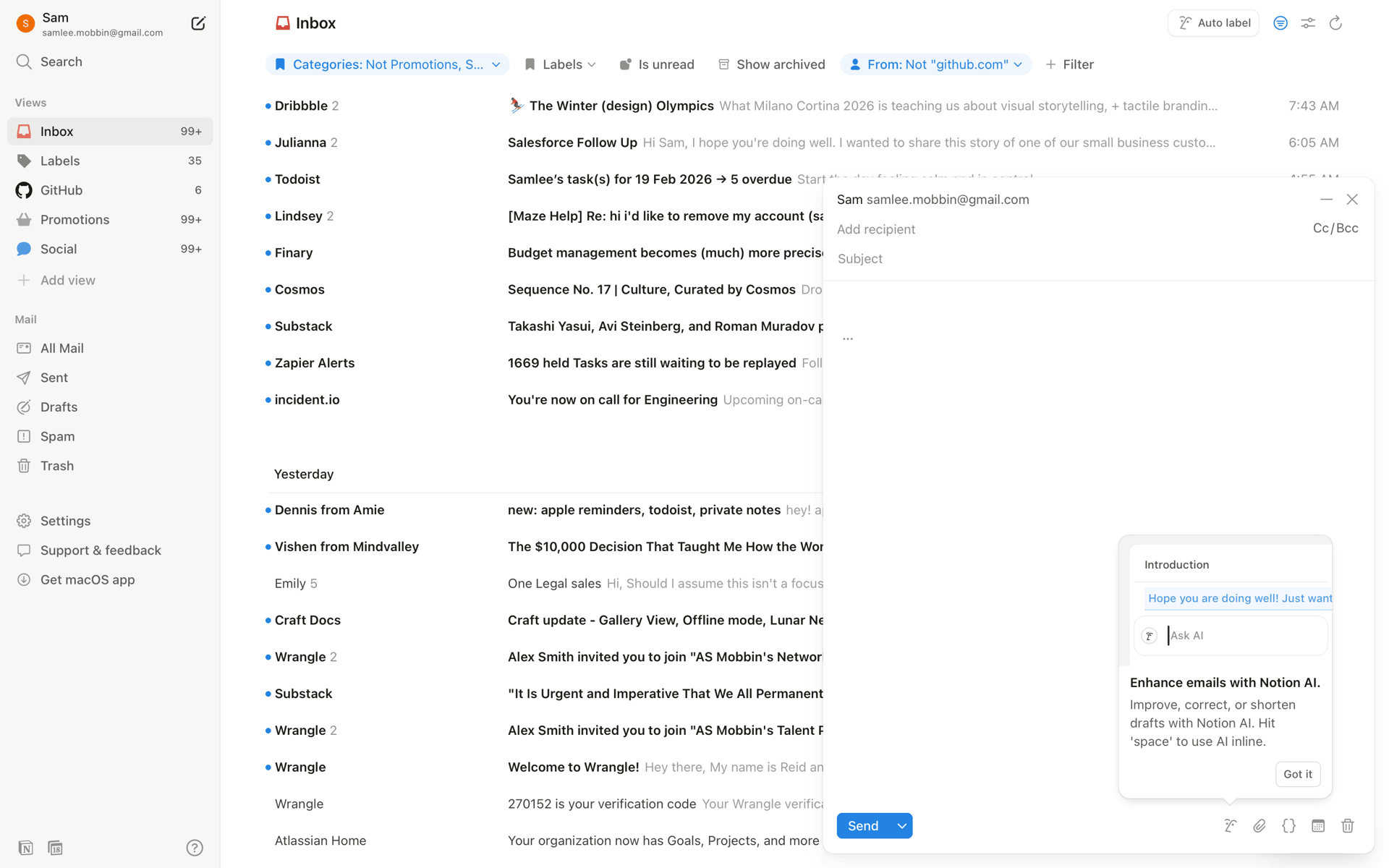Click Get macOS app
The image size is (1389, 868).
110,579
